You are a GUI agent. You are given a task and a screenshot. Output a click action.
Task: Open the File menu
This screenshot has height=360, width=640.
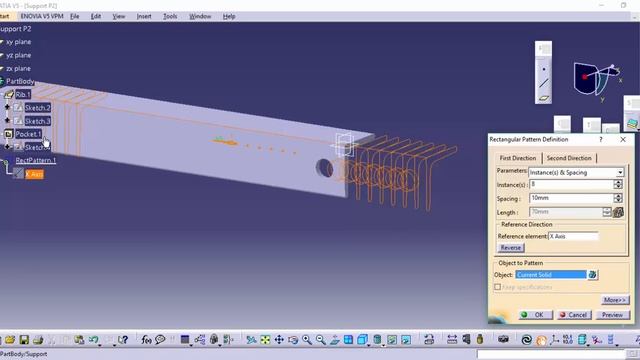[75, 16]
